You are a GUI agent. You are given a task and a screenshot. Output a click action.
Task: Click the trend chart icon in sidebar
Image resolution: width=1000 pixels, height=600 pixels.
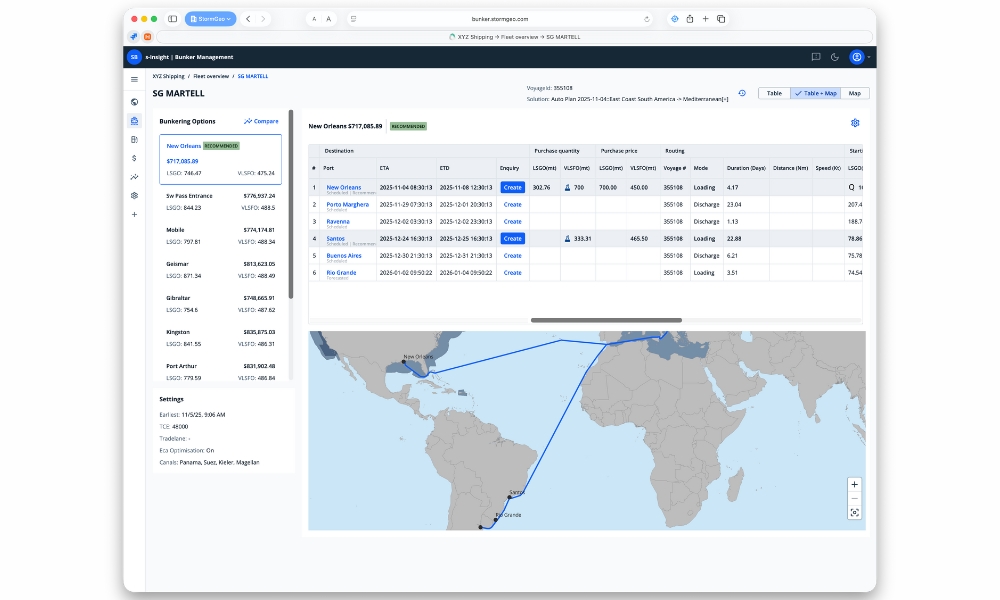[134, 177]
